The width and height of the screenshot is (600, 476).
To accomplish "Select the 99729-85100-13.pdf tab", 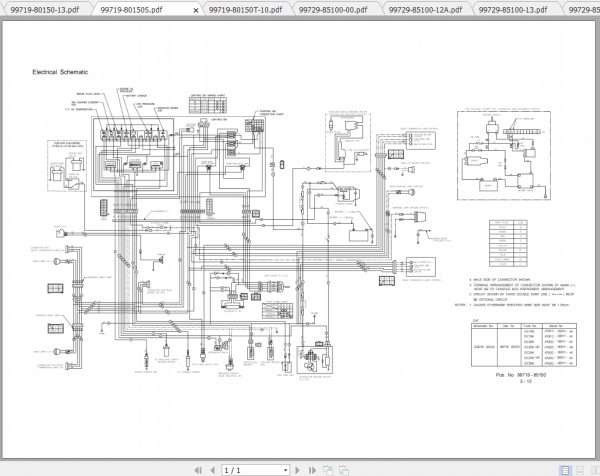I will coord(513,10).
